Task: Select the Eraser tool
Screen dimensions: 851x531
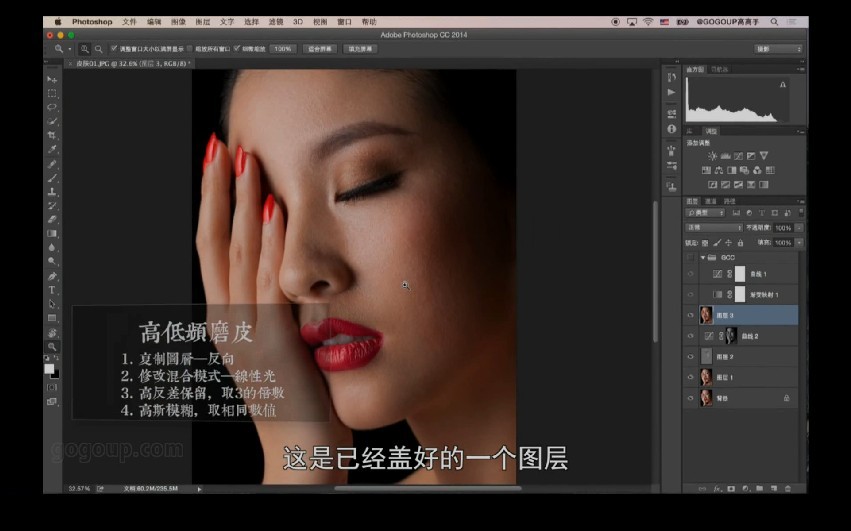Action: [x=52, y=220]
